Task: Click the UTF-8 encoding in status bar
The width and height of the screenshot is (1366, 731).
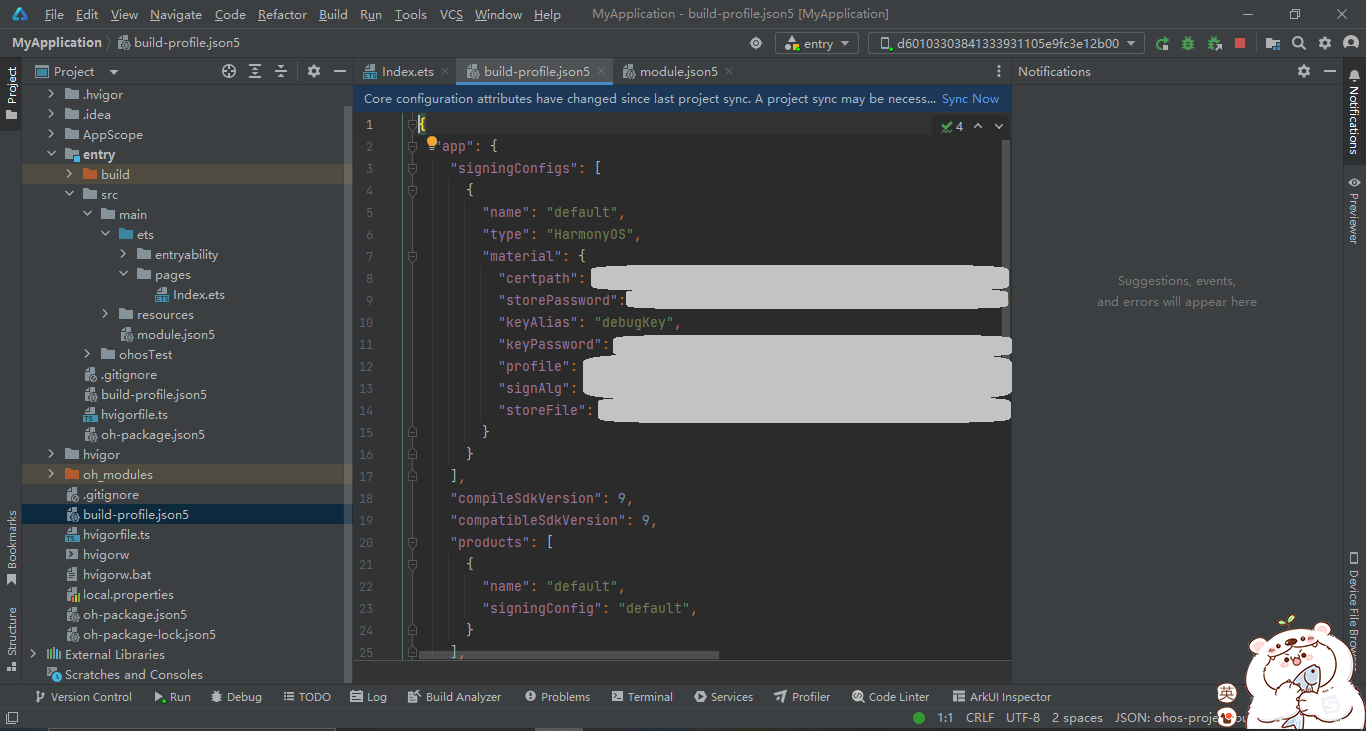Action: (1023, 718)
